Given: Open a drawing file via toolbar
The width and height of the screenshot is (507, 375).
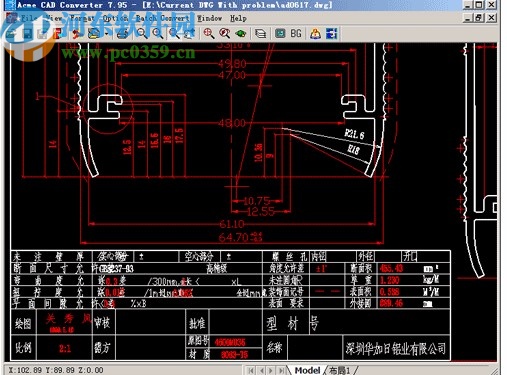Looking at the screenshot, I should point(11,34).
